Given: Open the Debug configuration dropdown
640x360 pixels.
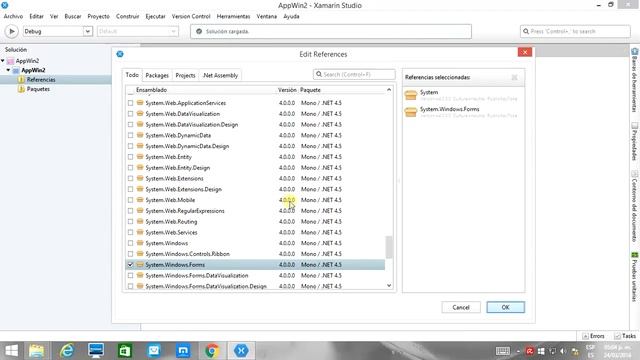Looking at the screenshot, I should click(58, 31).
